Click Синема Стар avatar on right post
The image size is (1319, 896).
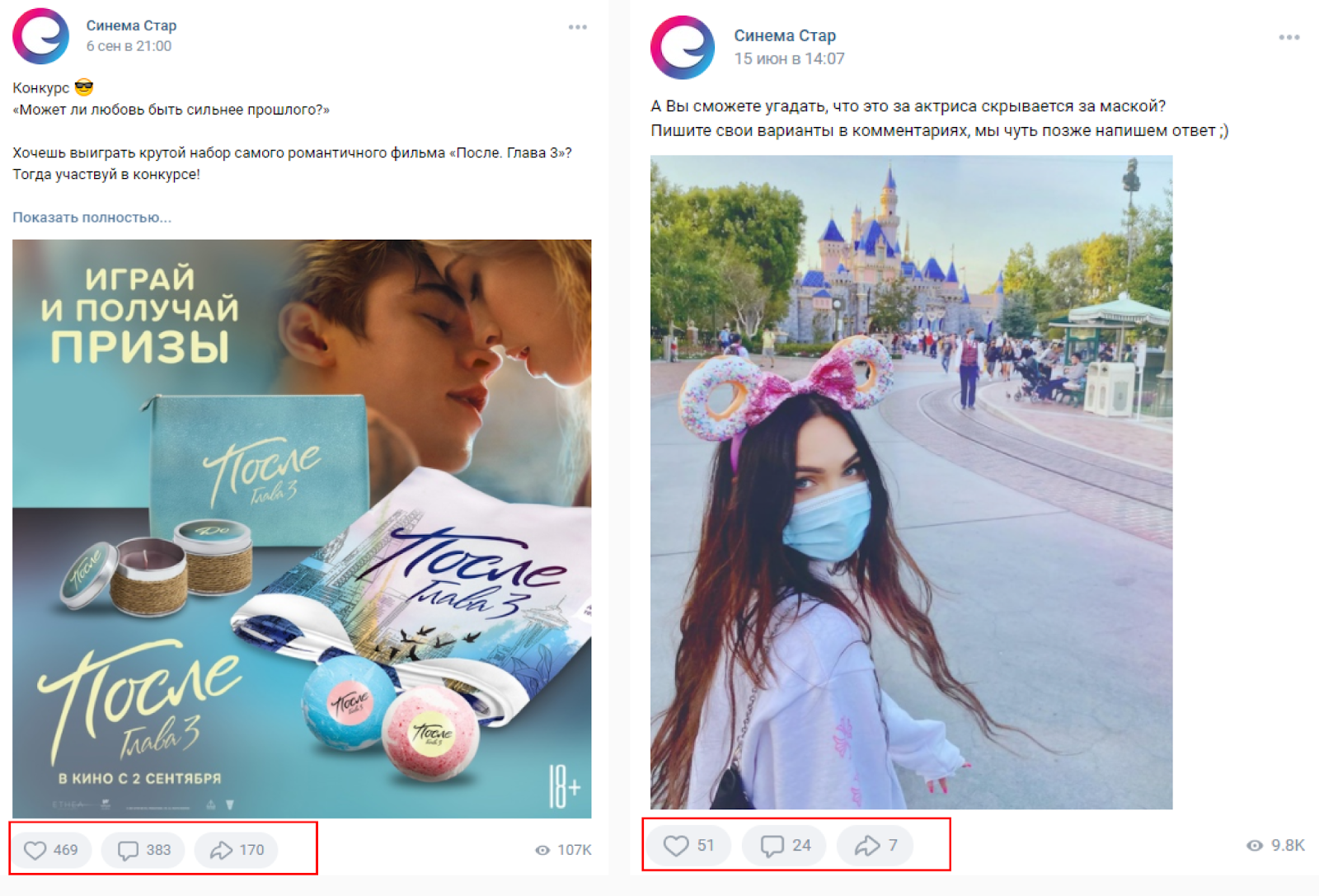(x=683, y=47)
